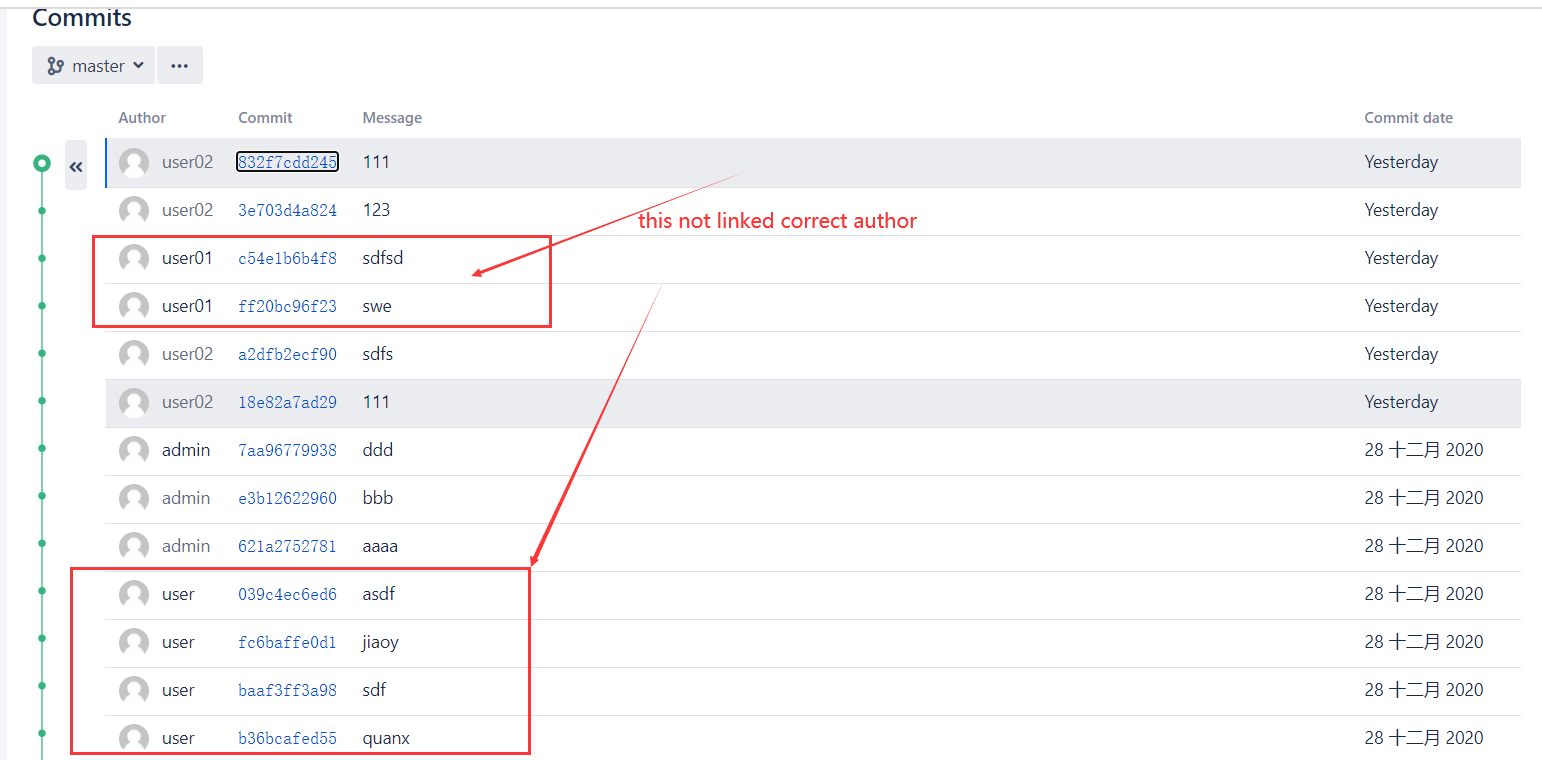Click the avatar icon beside commit 18e82a7ad29
The height and width of the screenshot is (760, 1542).
134,403
